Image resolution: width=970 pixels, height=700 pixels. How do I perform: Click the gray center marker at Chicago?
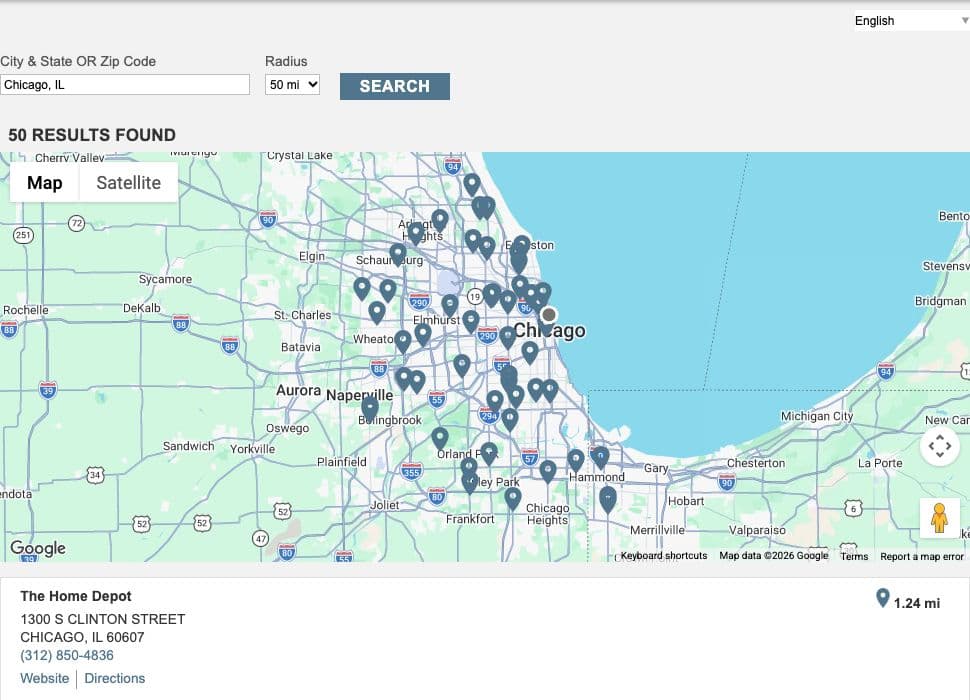pos(548,315)
